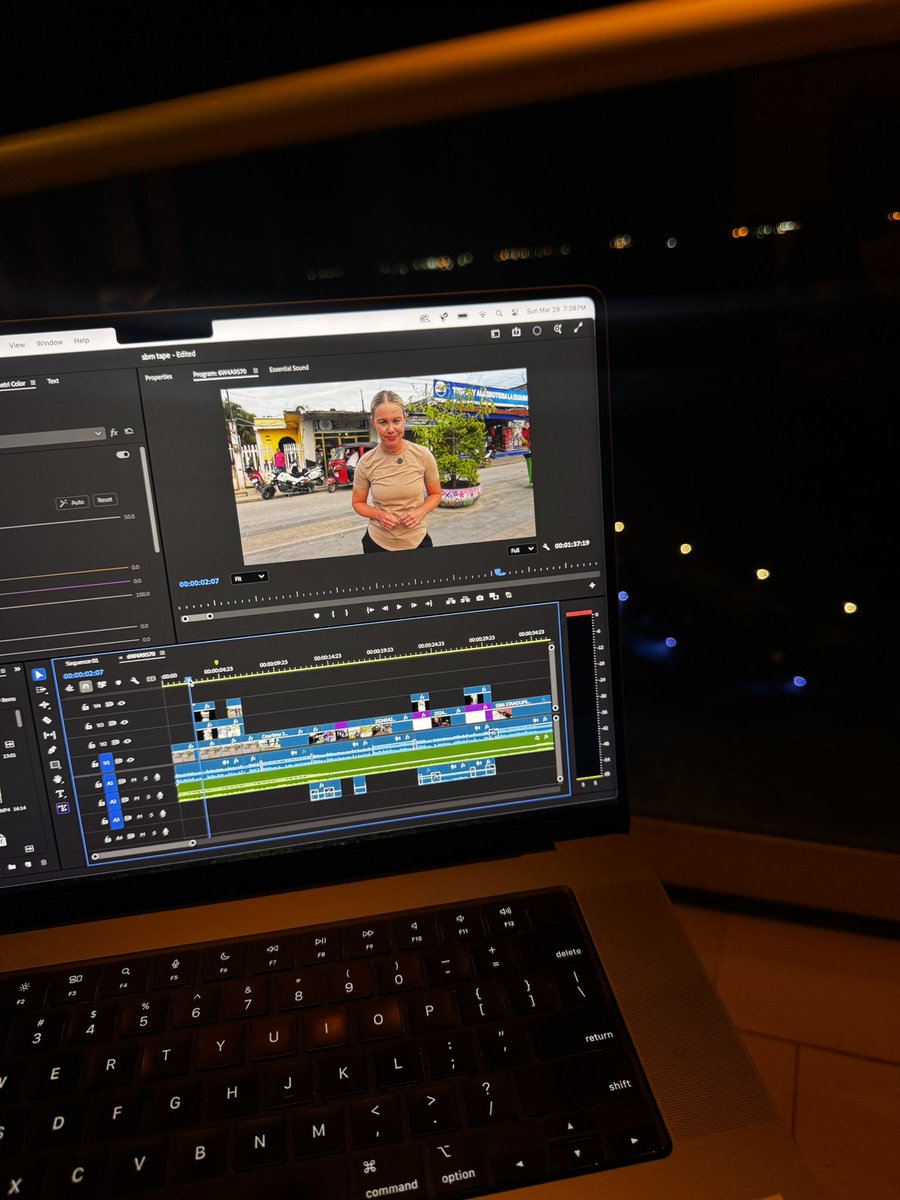Step forward one frame
The width and height of the screenshot is (900, 1200).
413,606
